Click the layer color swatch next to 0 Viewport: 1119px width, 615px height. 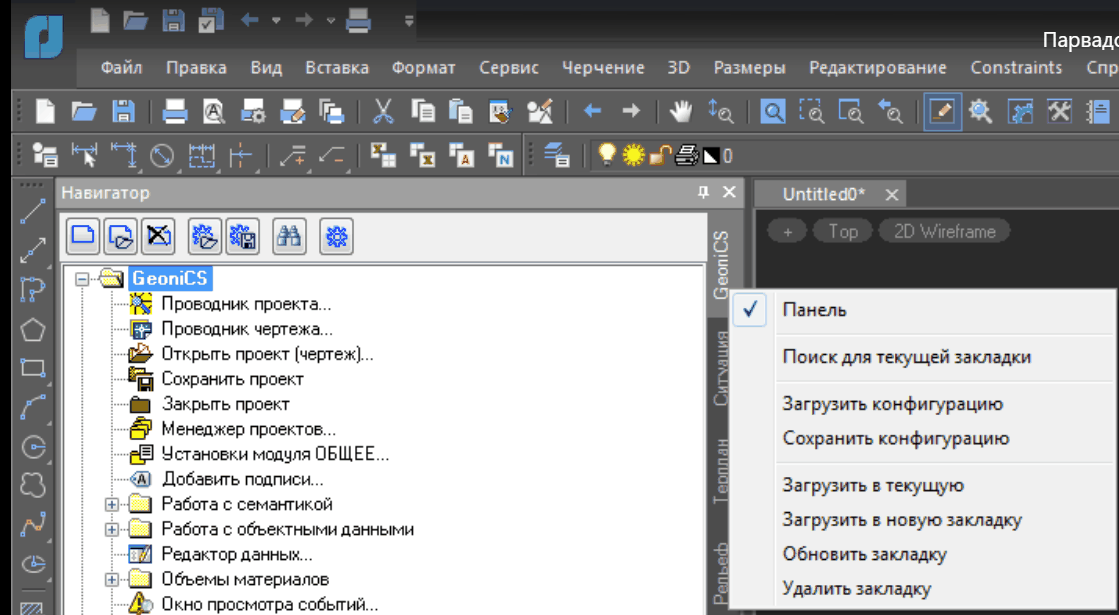(x=711, y=155)
